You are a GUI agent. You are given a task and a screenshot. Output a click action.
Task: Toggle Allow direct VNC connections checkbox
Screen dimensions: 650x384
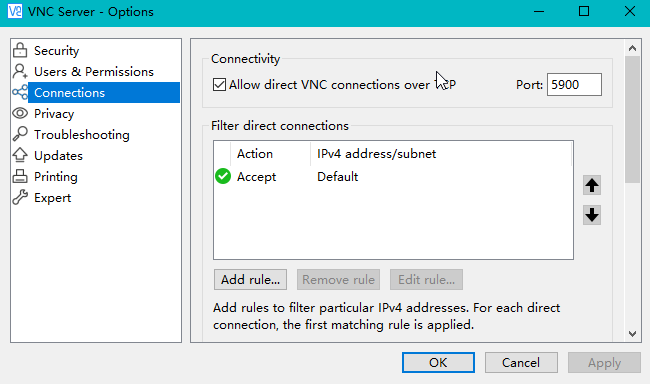pyautogui.click(x=219, y=85)
